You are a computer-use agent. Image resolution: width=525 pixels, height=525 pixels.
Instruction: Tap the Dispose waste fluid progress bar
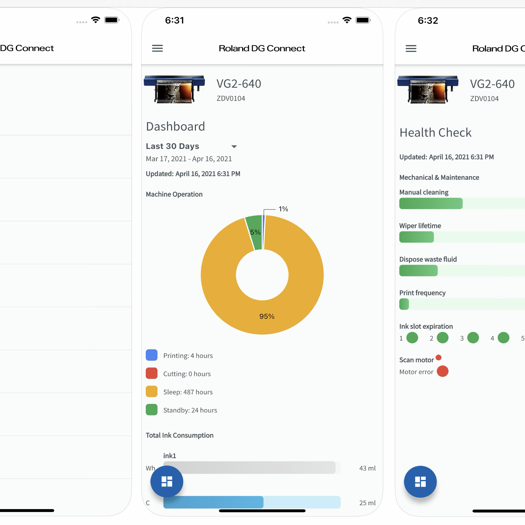(462, 271)
